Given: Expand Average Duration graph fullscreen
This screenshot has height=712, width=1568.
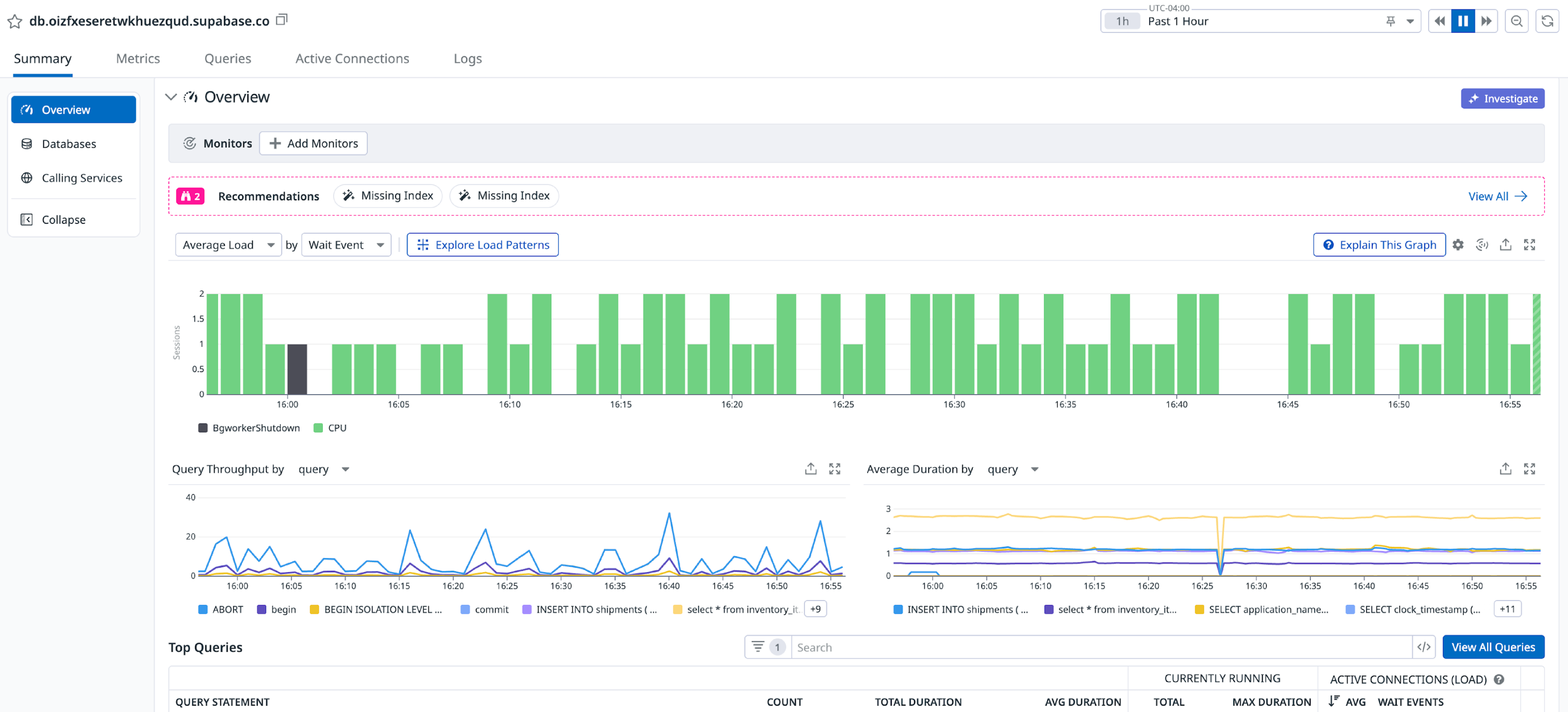Looking at the screenshot, I should coord(1529,469).
